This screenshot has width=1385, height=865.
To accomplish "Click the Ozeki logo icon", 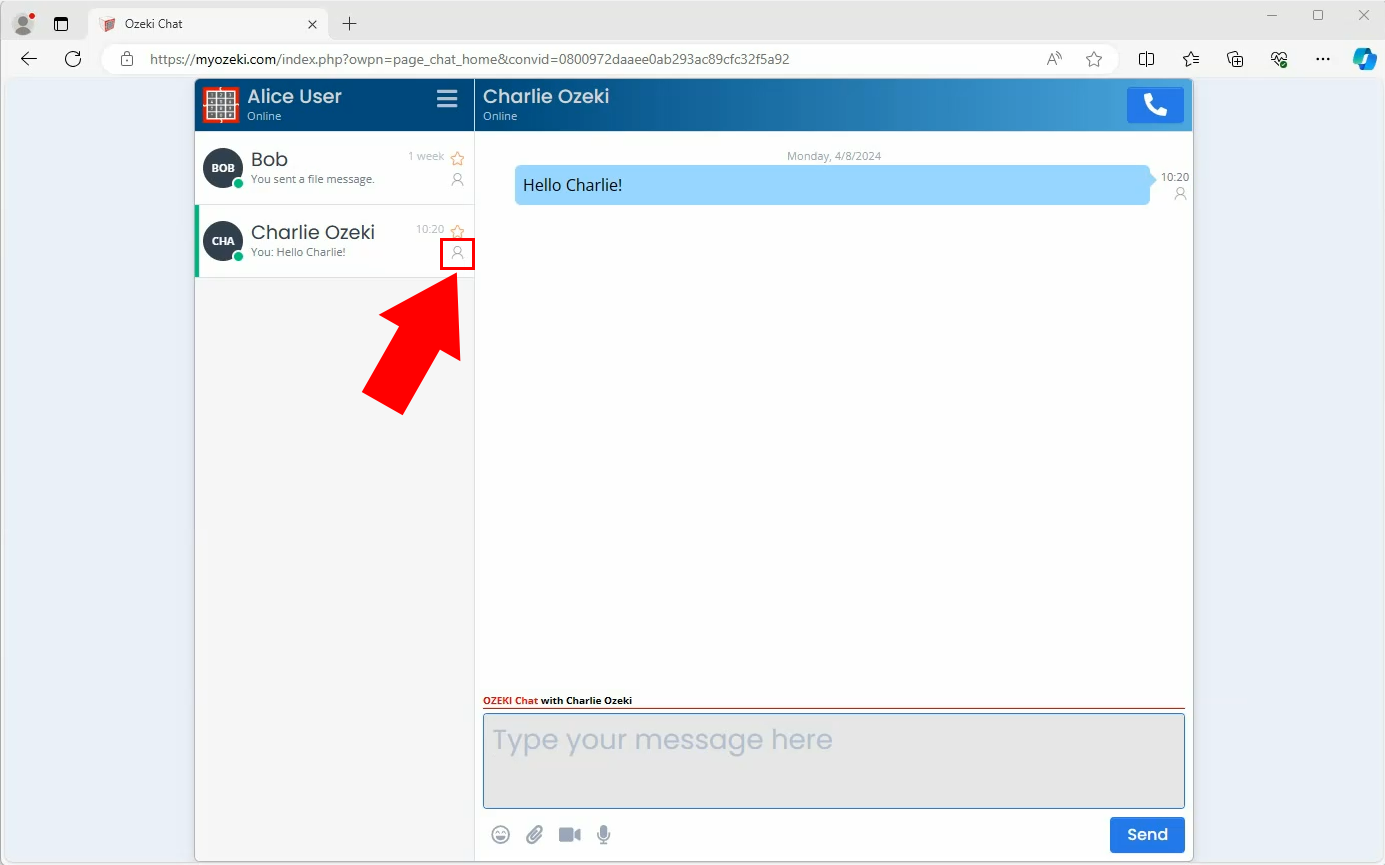I will click(221, 105).
